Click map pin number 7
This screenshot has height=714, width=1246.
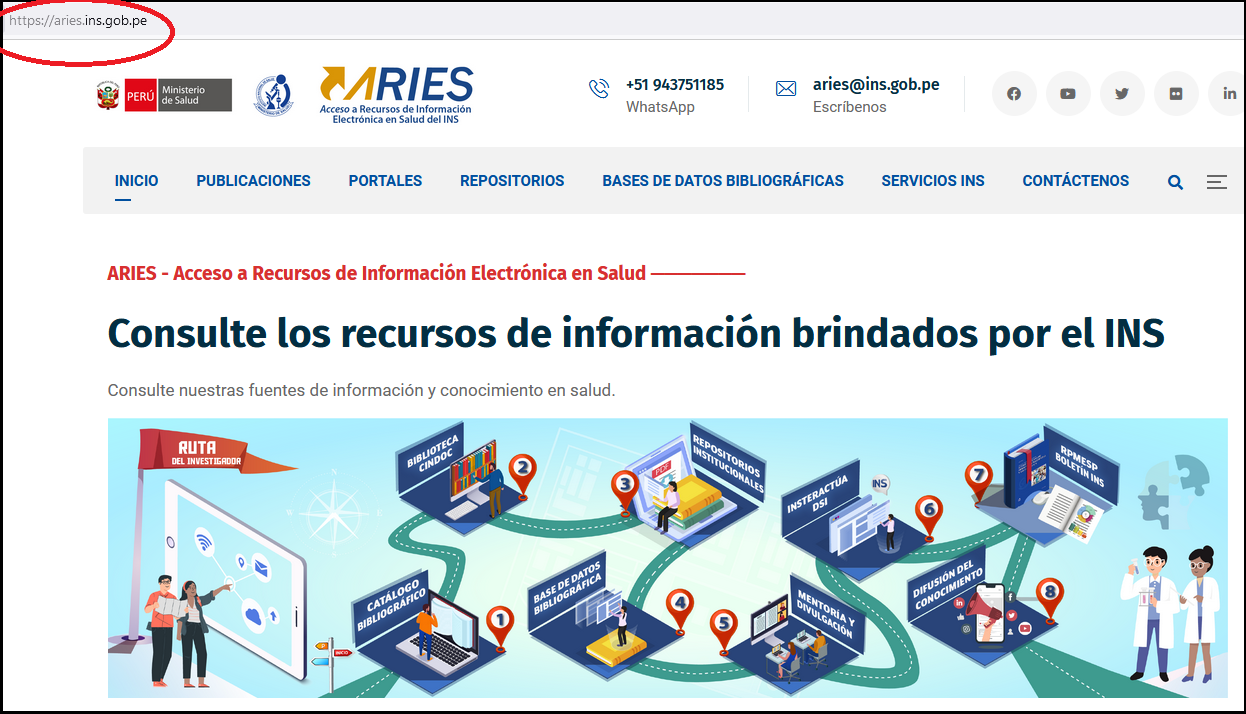coord(979,482)
